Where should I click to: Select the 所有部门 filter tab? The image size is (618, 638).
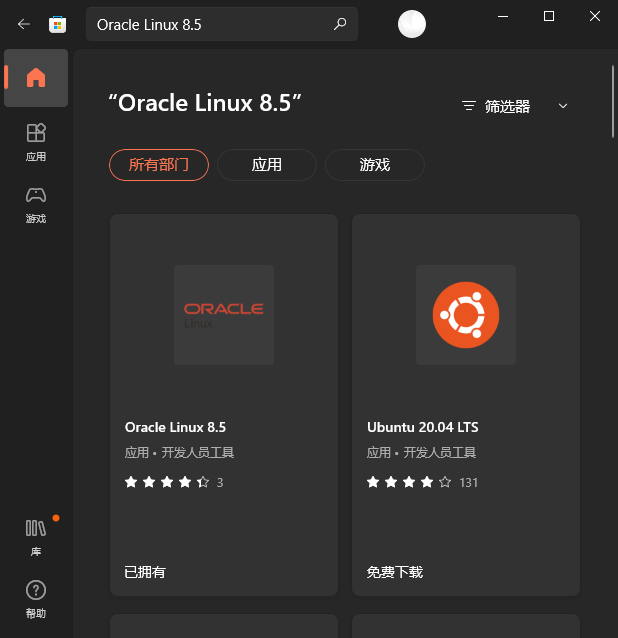click(159, 165)
